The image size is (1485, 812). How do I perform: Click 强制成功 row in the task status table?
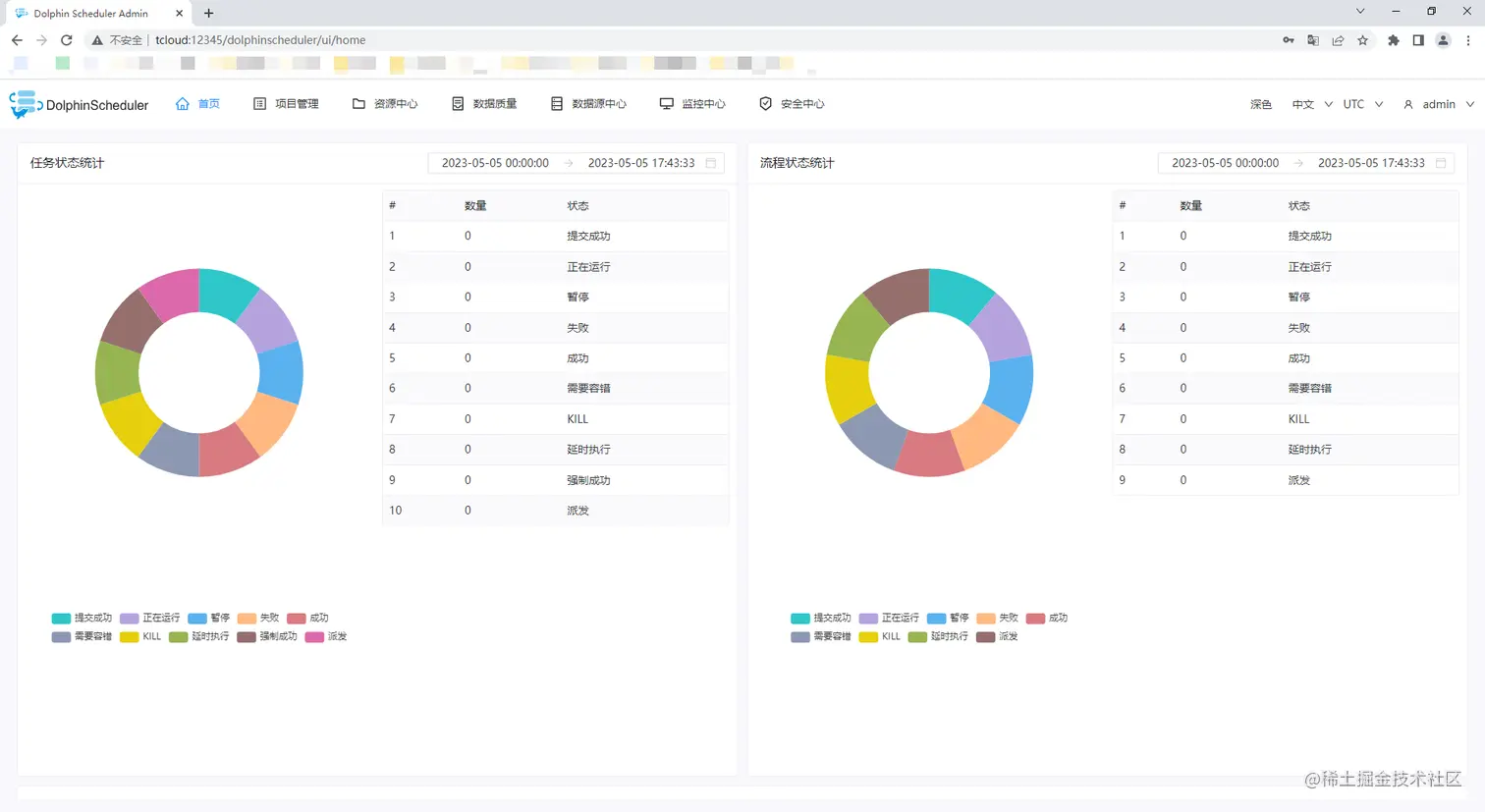(556, 480)
